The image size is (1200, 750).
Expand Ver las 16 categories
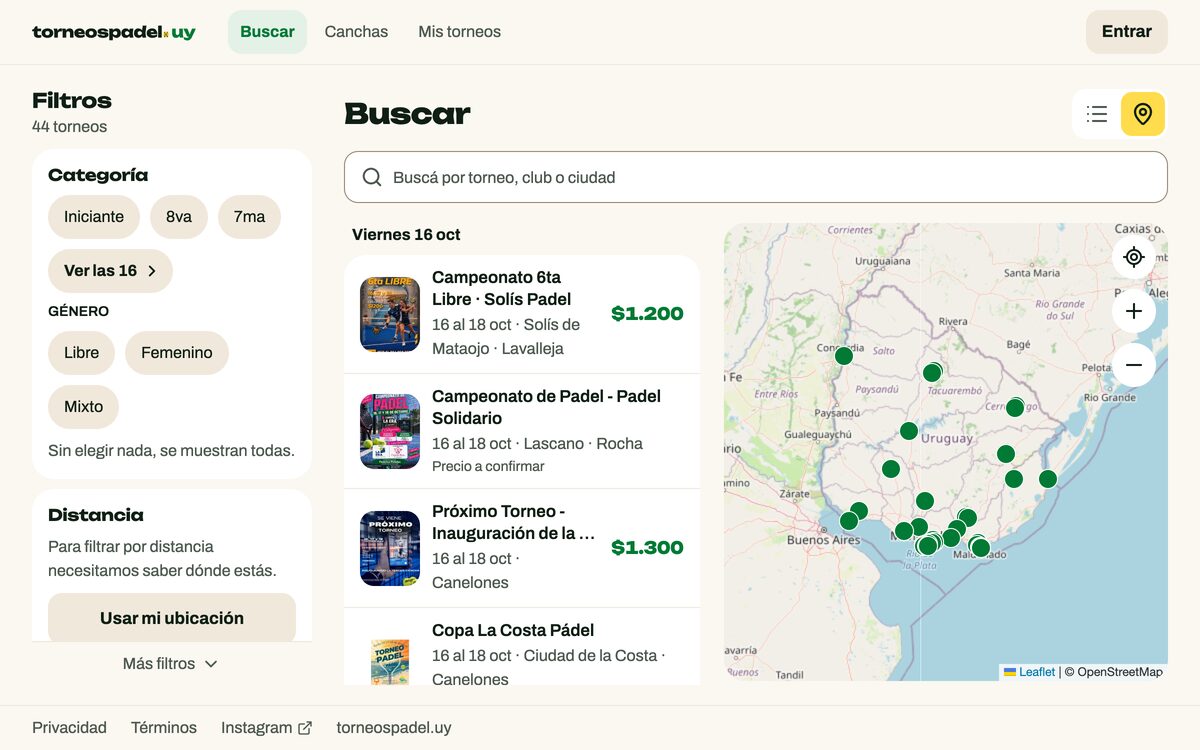[x=110, y=271]
